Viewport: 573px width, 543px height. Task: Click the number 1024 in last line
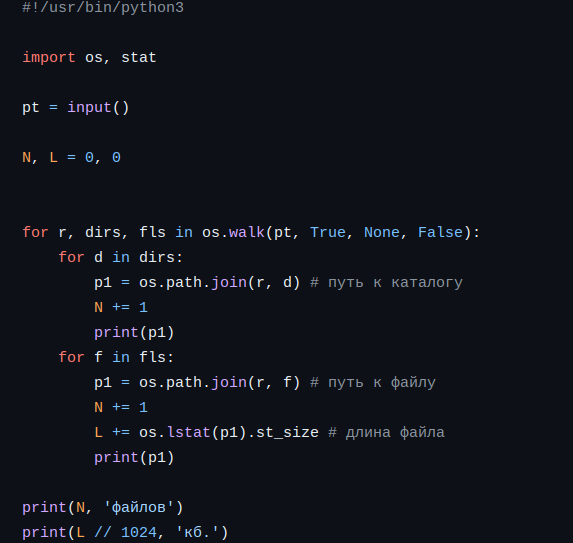click(x=139, y=532)
